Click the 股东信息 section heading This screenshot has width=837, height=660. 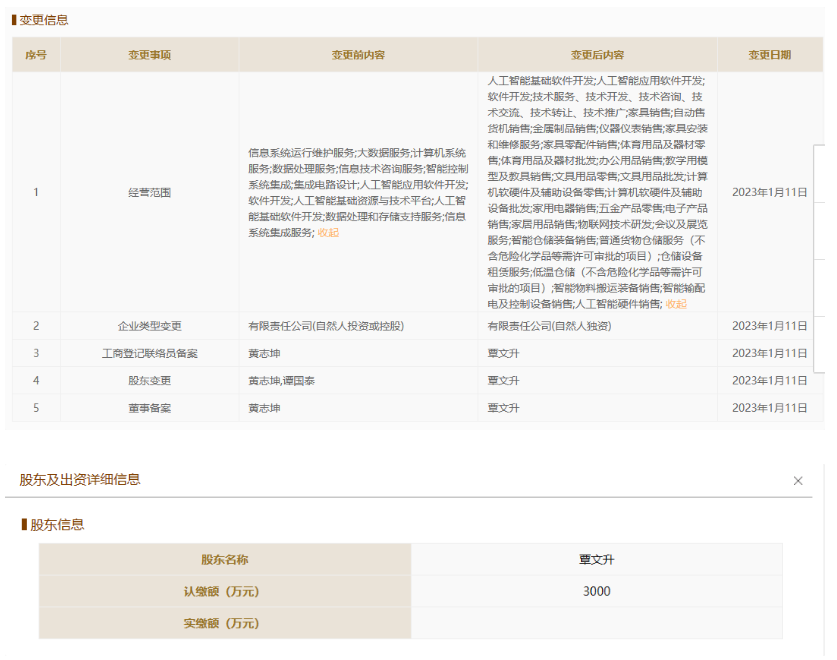pyautogui.click(x=57, y=524)
